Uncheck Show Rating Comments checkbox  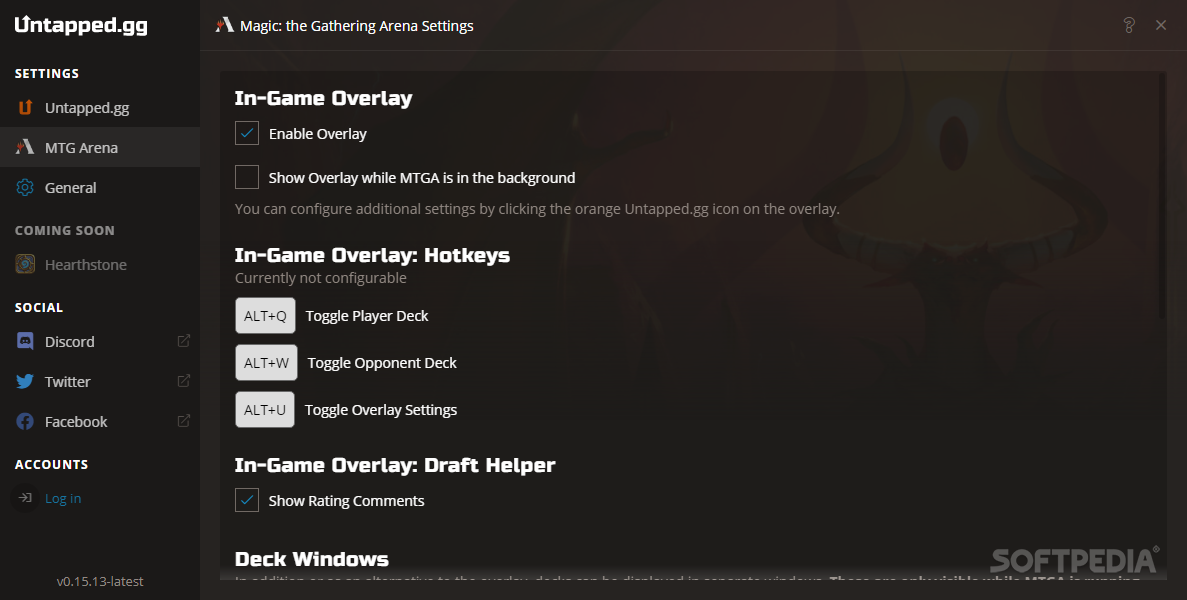pyautogui.click(x=247, y=500)
